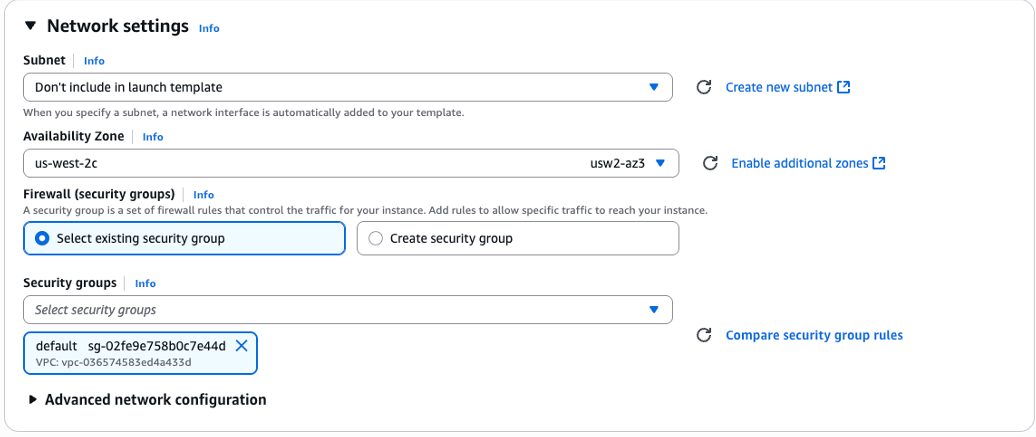Viewport: 1036px width, 437px height.
Task: Click Create new subnet link
Action: point(778,88)
